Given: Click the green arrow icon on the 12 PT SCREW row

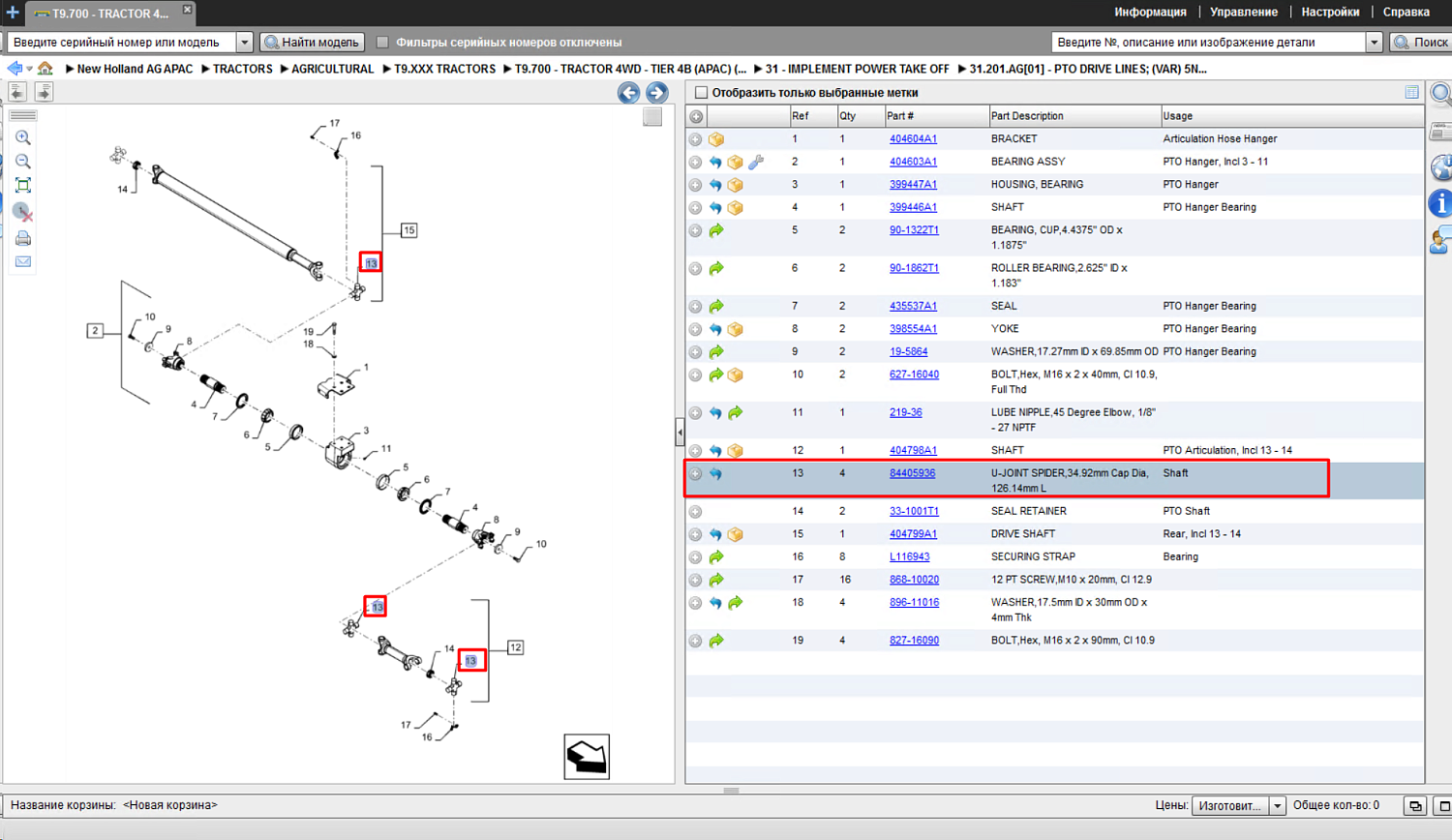Looking at the screenshot, I should tap(716, 581).
